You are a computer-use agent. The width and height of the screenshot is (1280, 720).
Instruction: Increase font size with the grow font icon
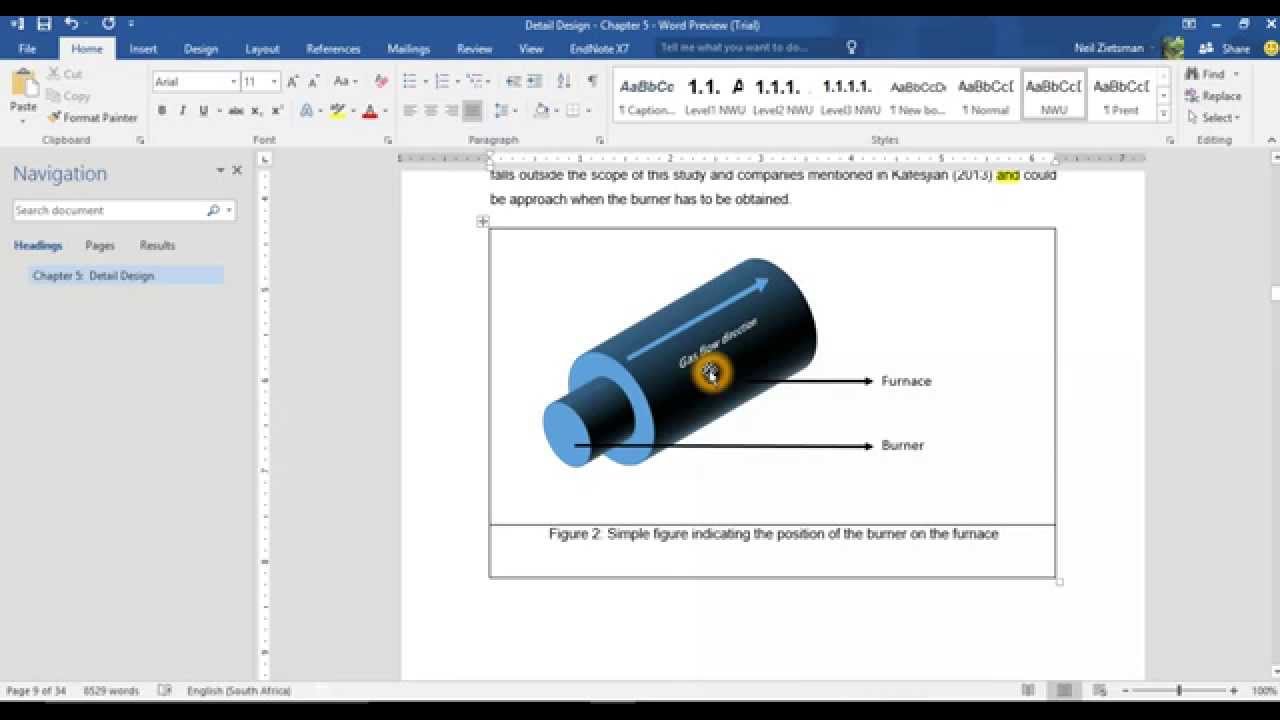click(293, 82)
